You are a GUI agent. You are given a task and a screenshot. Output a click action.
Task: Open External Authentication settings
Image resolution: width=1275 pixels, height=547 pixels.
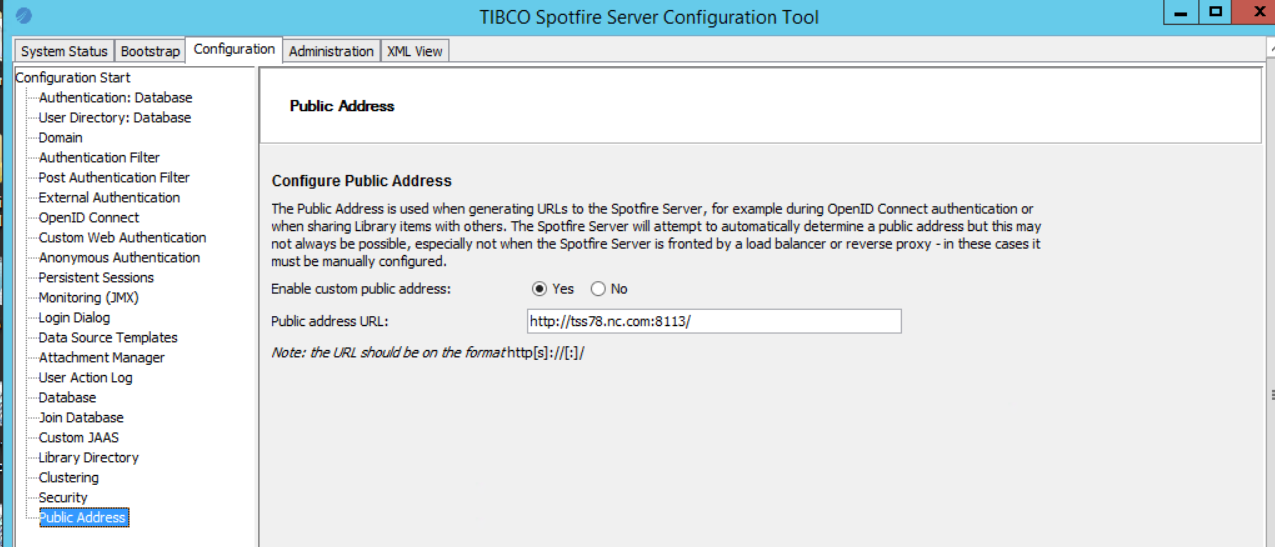pyautogui.click(x=109, y=198)
